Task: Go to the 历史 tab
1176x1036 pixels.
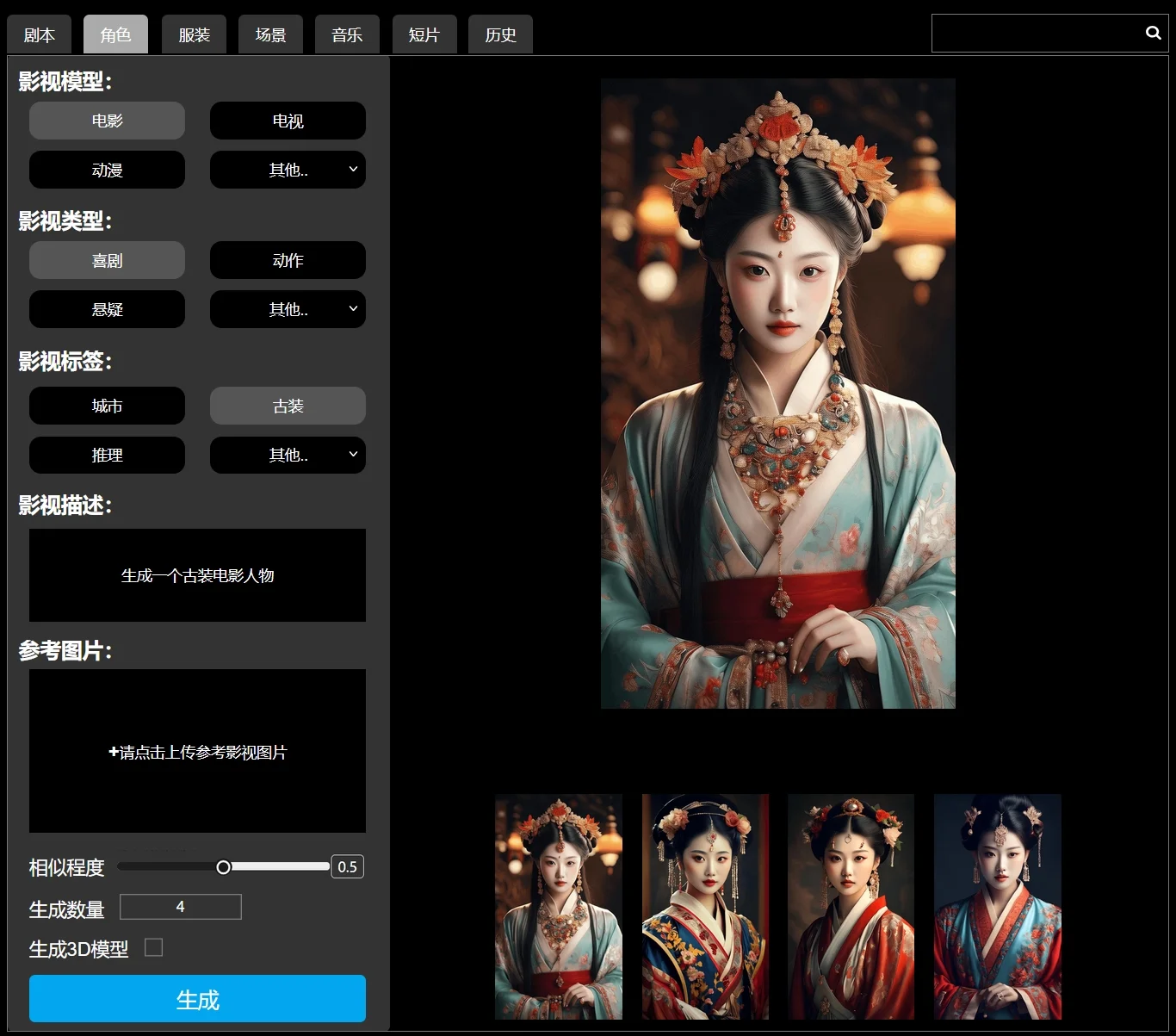Action: pos(500,34)
